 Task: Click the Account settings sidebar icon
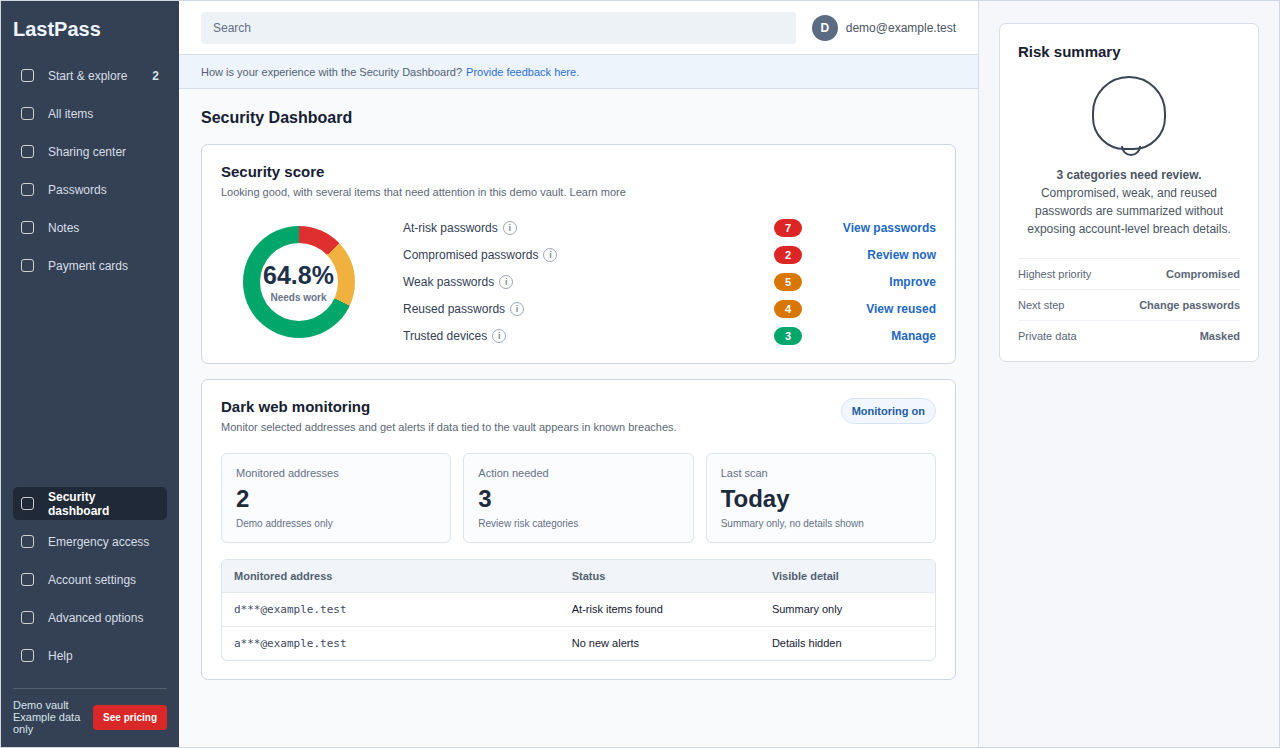tap(28, 580)
